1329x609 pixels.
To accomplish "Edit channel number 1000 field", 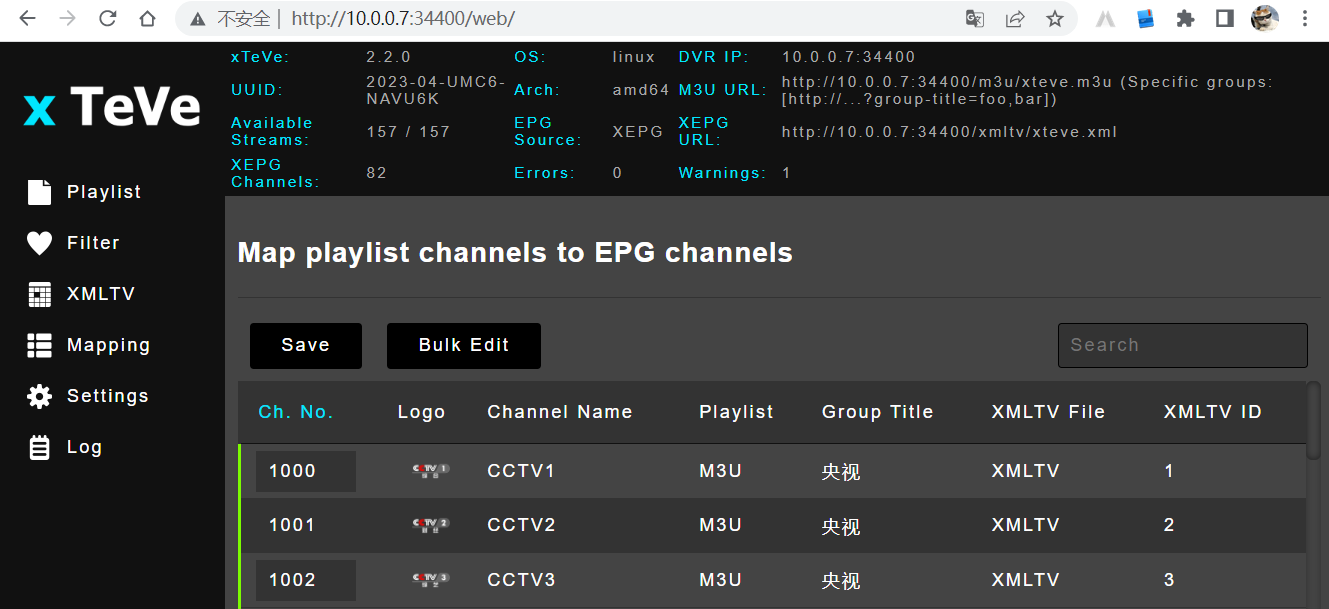I will [305, 471].
